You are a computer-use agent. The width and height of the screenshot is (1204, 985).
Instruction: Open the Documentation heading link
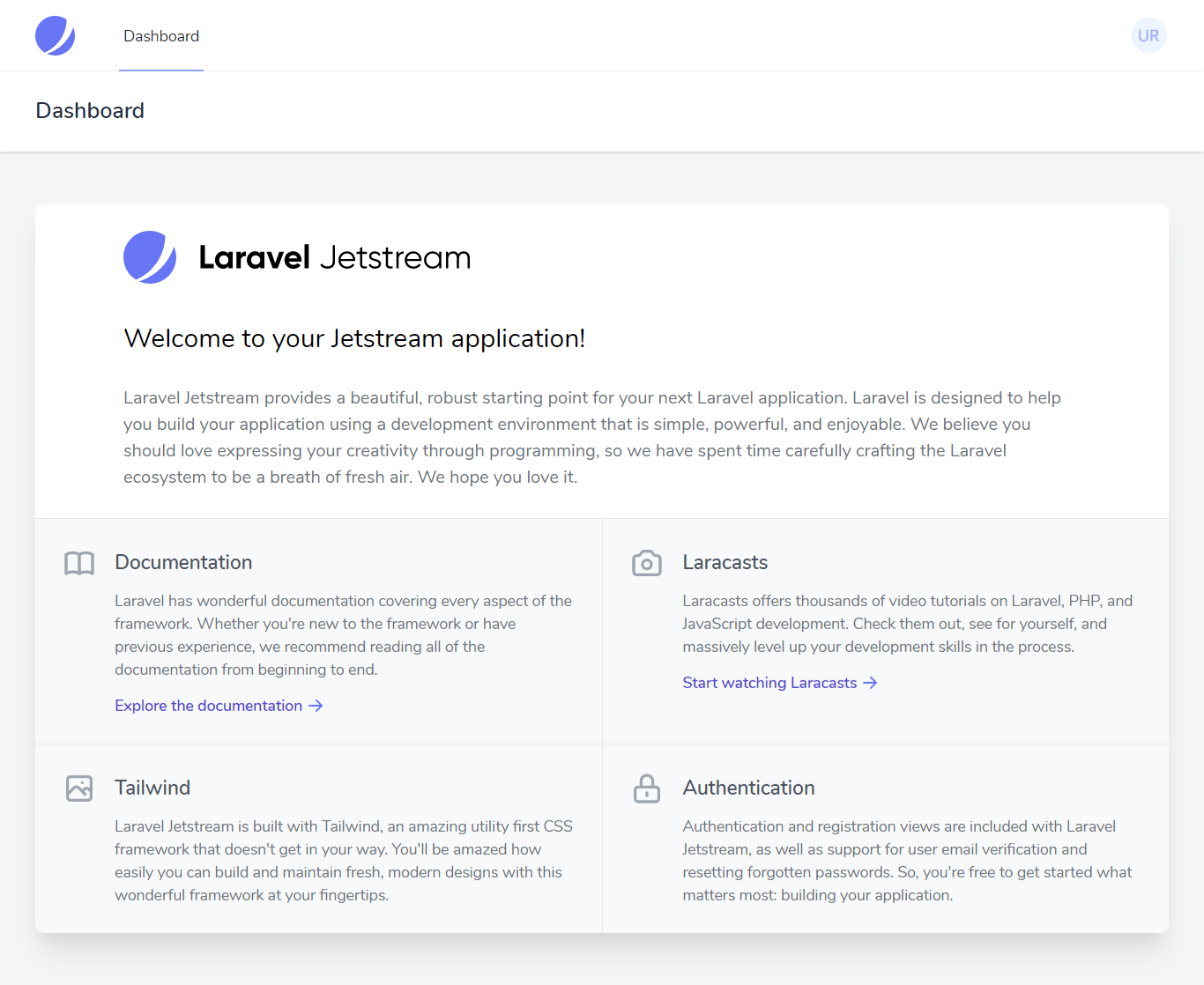click(183, 562)
